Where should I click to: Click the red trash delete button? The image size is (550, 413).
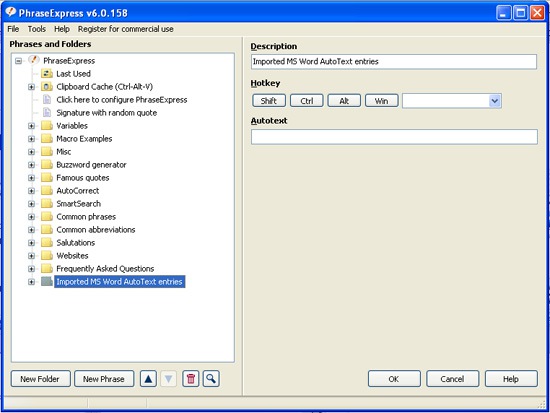[x=190, y=379]
